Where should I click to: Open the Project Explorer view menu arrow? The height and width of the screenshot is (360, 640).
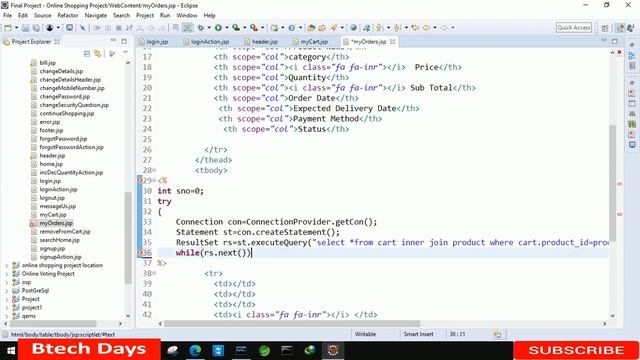point(125,53)
